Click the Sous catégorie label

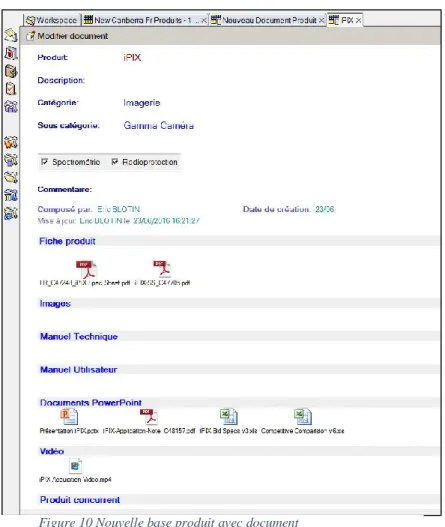tap(68, 125)
